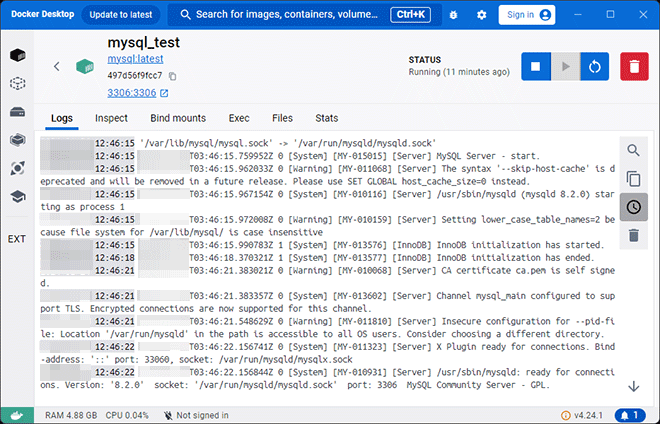Image resolution: width=660 pixels, height=424 pixels.
Task: Click Update to latest button
Action: pos(121,15)
